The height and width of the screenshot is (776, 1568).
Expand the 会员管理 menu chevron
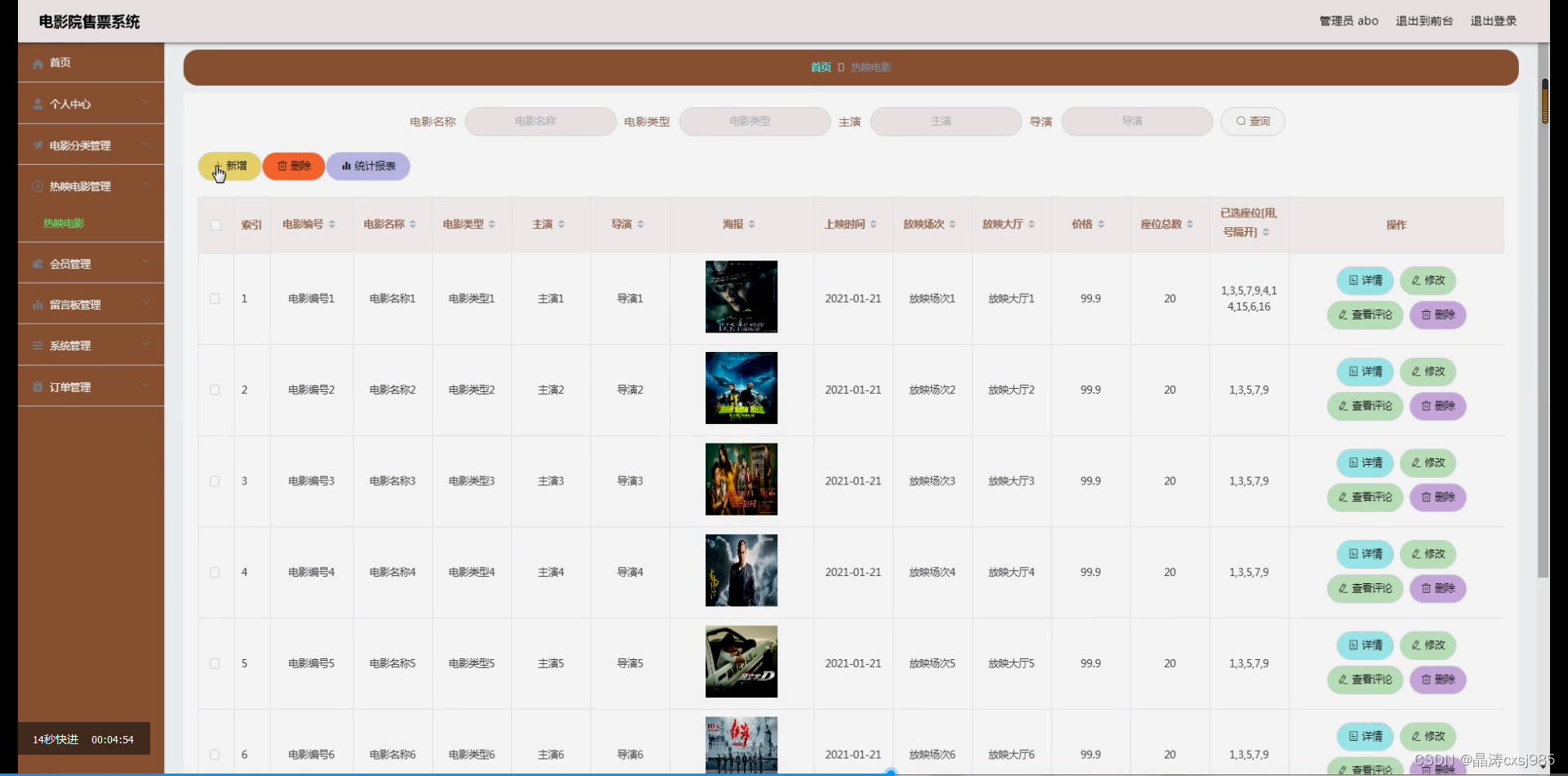pyautogui.click(x=146, y=263)
